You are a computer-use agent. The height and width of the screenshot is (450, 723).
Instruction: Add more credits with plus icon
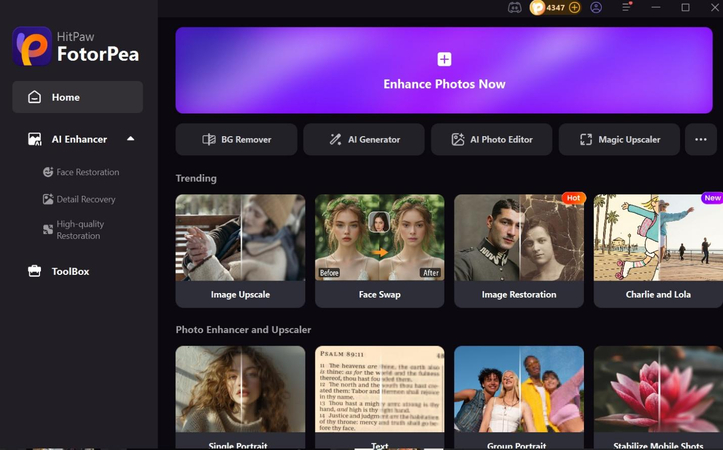coord(575,7)
